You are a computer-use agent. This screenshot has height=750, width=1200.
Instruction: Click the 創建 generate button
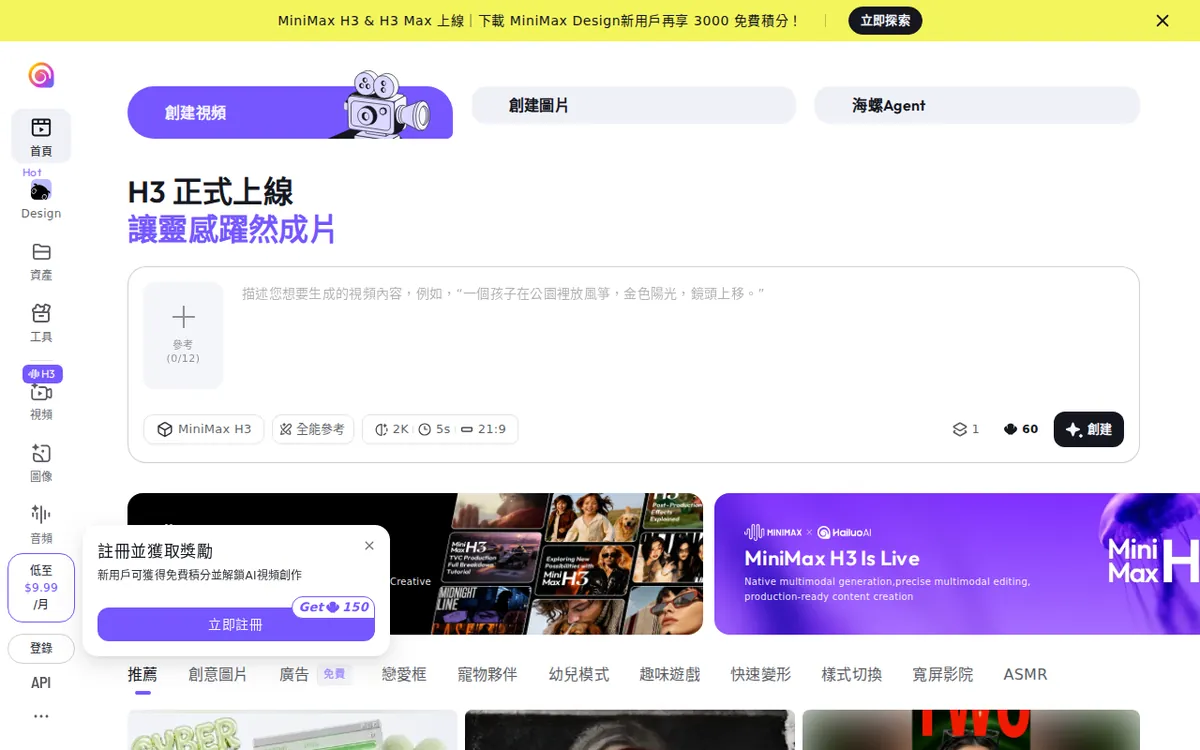pos(1088,429)
